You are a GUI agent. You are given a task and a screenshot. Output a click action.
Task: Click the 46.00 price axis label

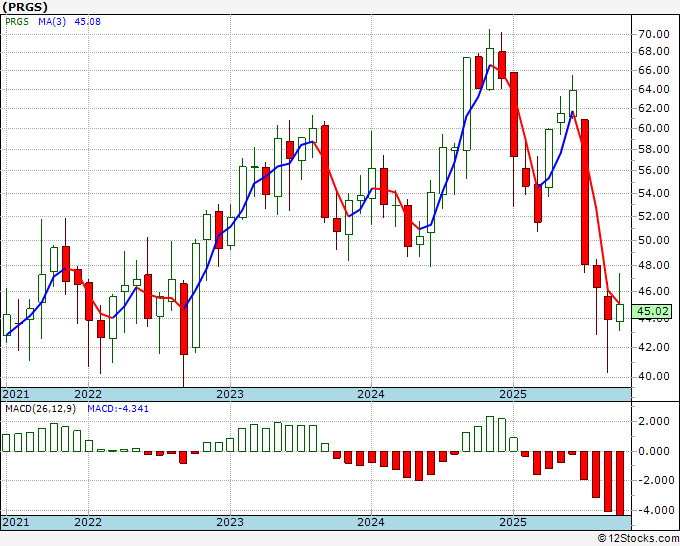654,291
